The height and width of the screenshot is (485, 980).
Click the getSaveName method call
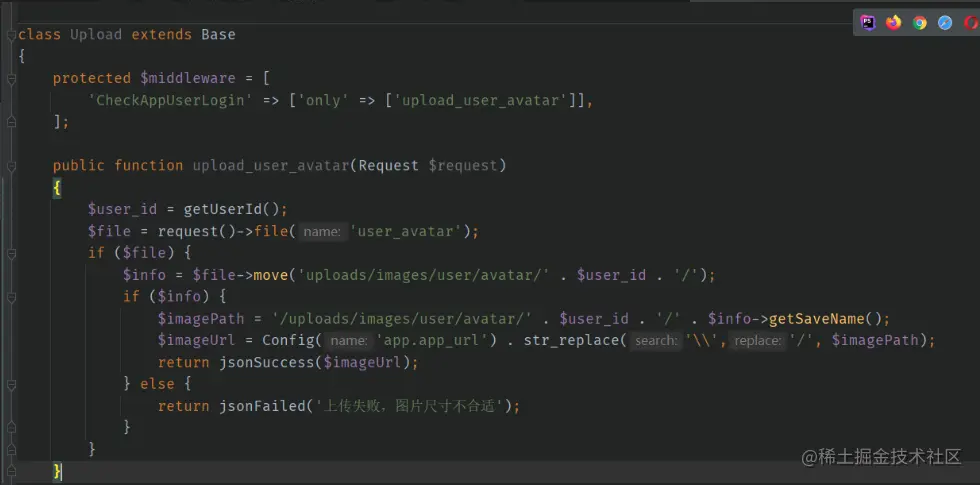click(x=816, y=319)
